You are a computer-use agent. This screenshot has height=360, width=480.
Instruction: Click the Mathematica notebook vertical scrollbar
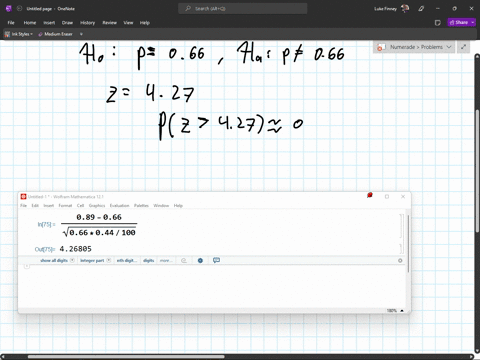pos(408,243)
